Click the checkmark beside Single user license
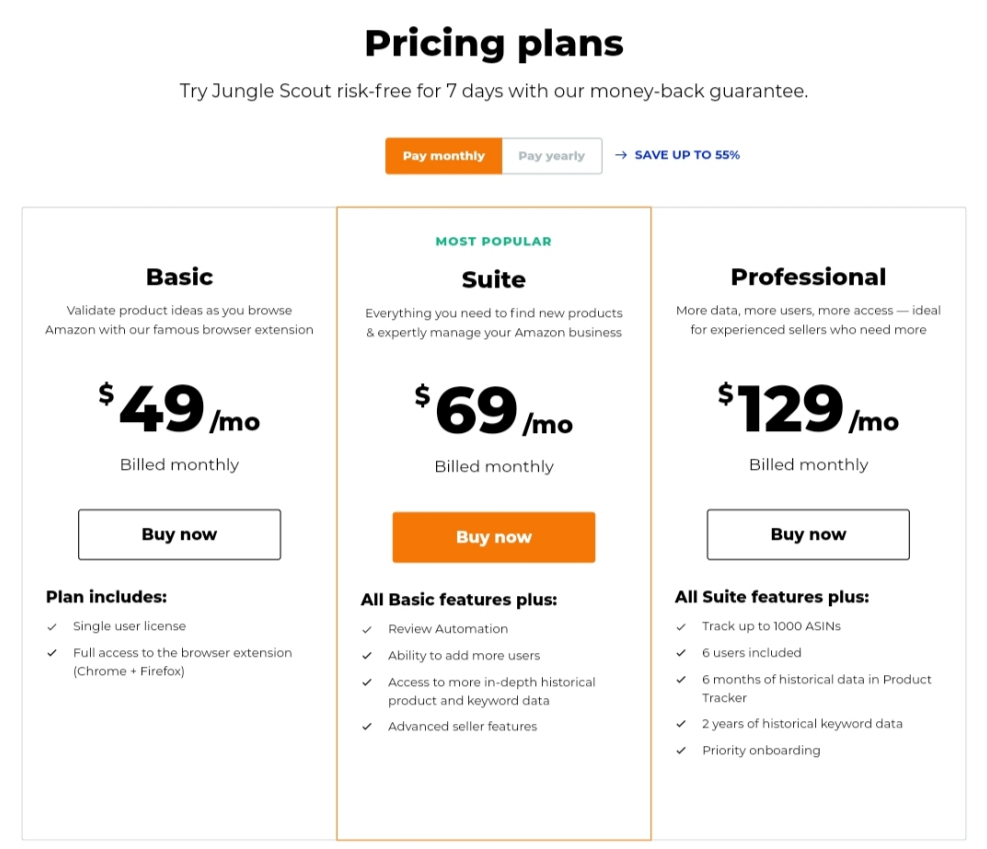Image resolution: width=987 pixels, height=849 pixels. [x=50, y=626]
